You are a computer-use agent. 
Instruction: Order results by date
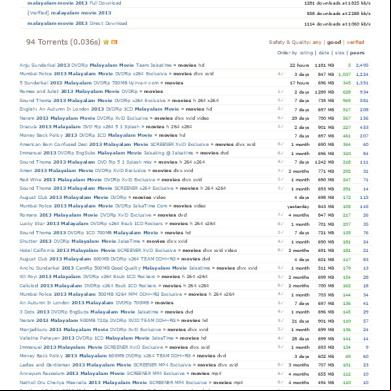pos(324,53)
